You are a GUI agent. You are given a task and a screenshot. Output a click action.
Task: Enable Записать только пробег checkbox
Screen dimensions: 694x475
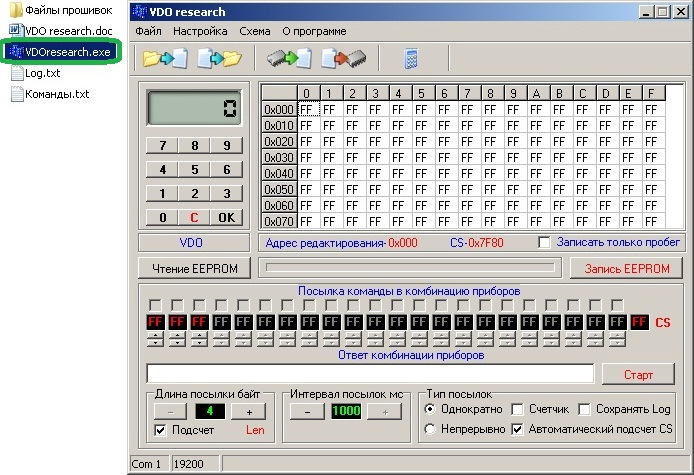click(544, 243)
